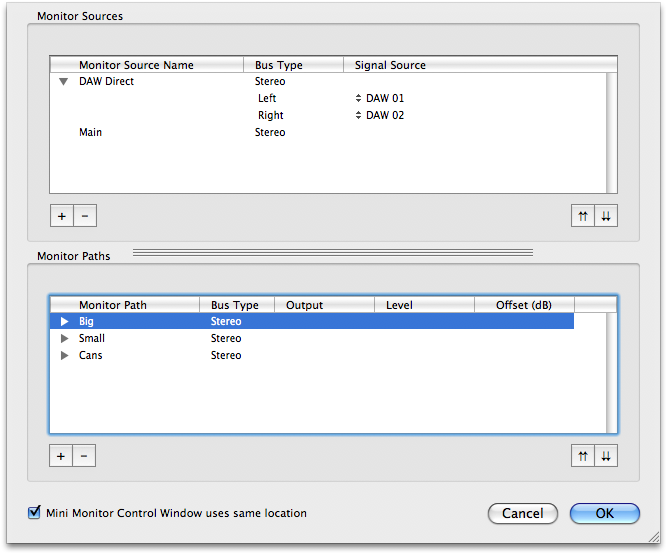Expand the Big monitor path
Screen dimensions: 667x554
pyautogui.click(x=64, y=321)
